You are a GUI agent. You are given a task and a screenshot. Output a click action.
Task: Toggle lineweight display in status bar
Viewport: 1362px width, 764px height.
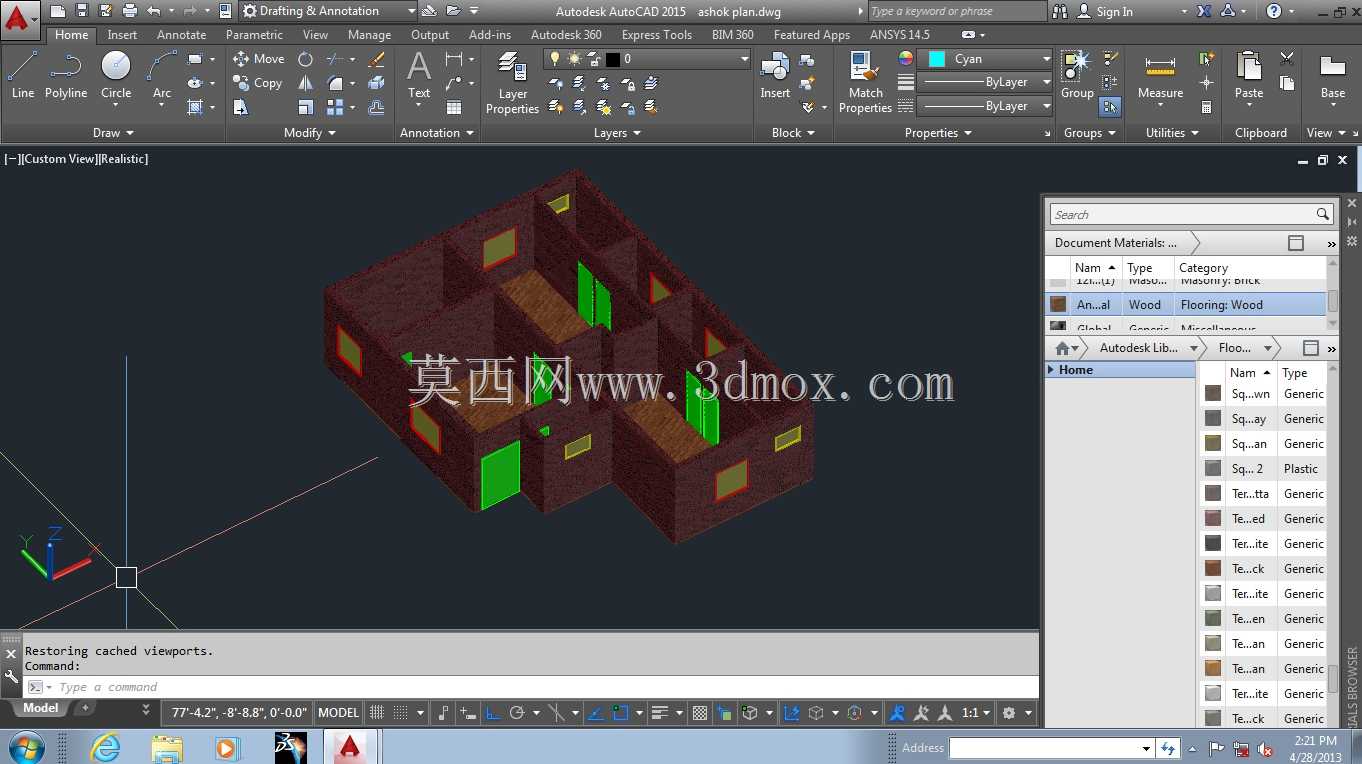click(x=659, y=713)
